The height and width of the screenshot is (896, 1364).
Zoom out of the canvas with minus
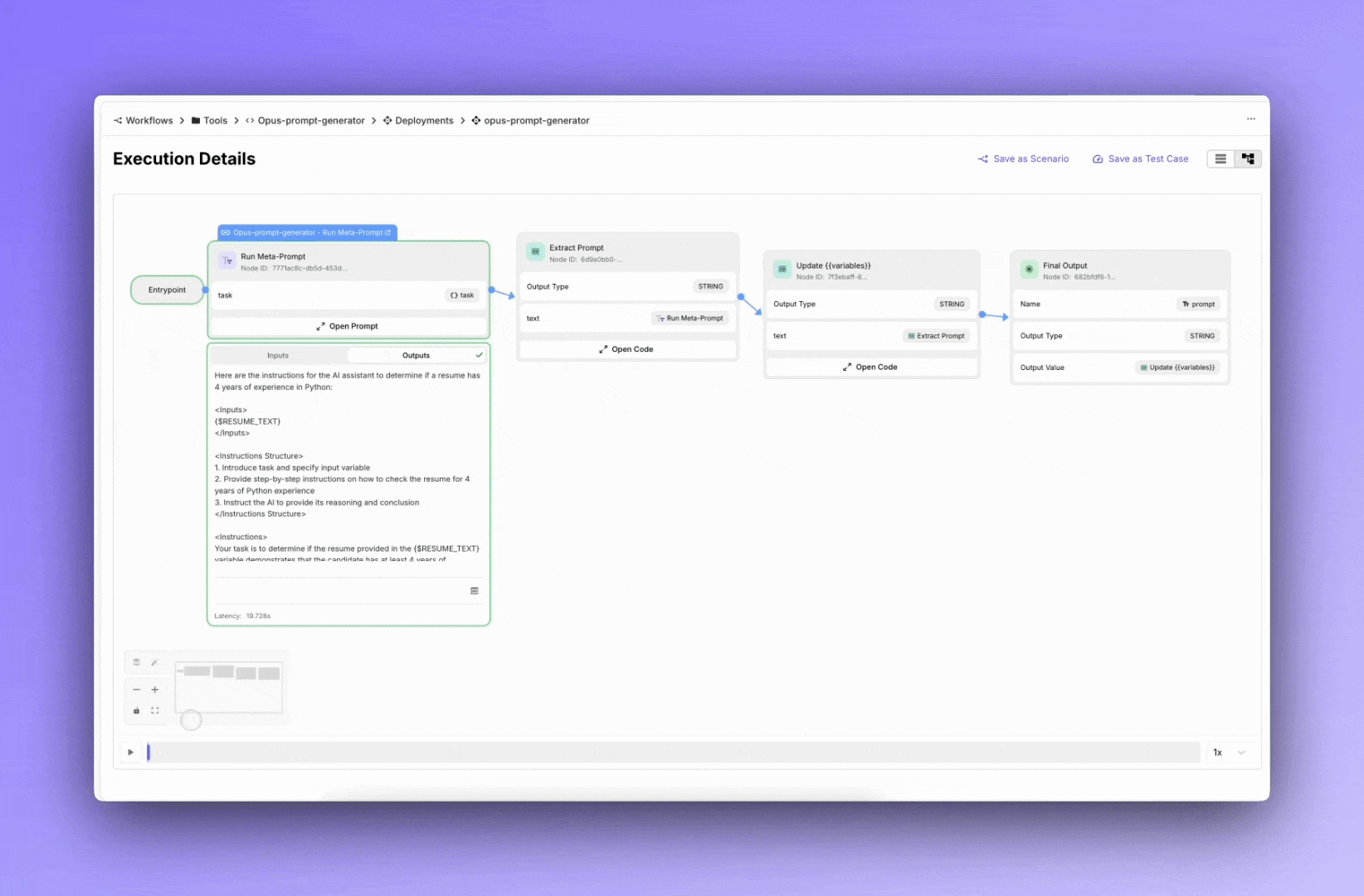tap(137, 689)
